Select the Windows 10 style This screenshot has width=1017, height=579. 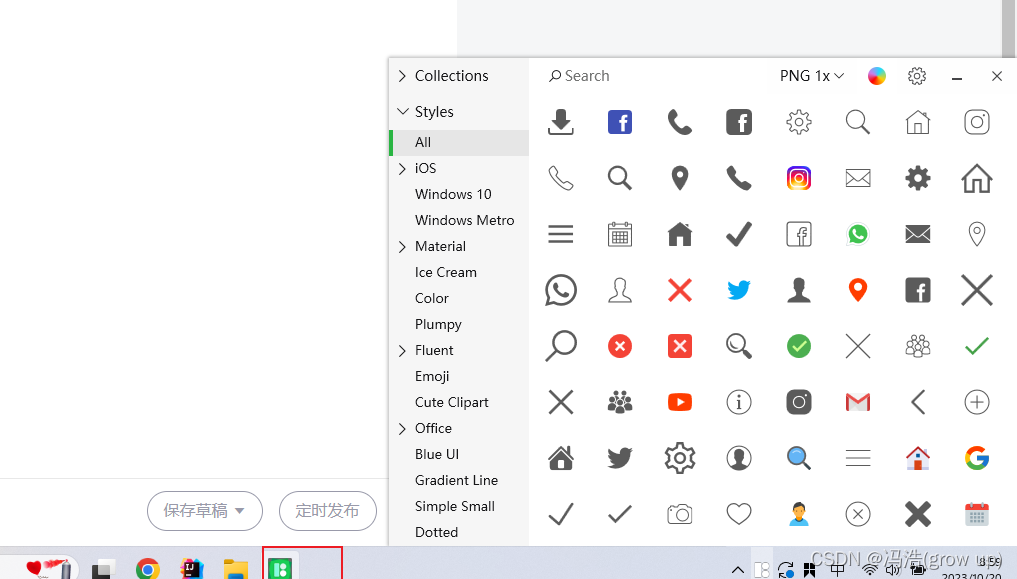[x=453, y=195]
